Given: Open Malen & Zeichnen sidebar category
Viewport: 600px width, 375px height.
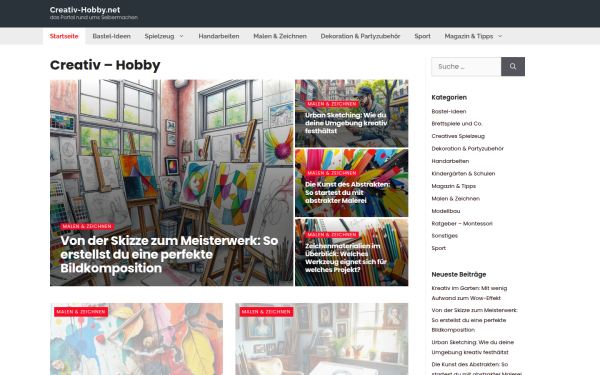Looking at the screenshot, I should point(455,199).
